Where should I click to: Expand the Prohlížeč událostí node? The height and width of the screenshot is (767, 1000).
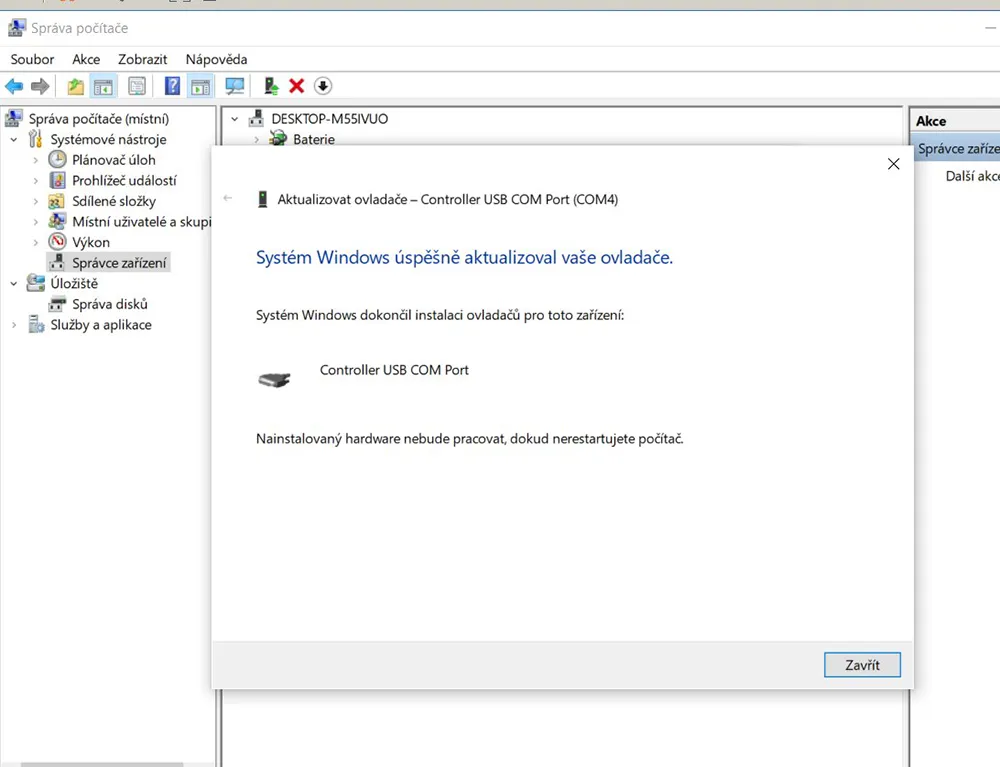pyautogui.click(x=36, y=181)
